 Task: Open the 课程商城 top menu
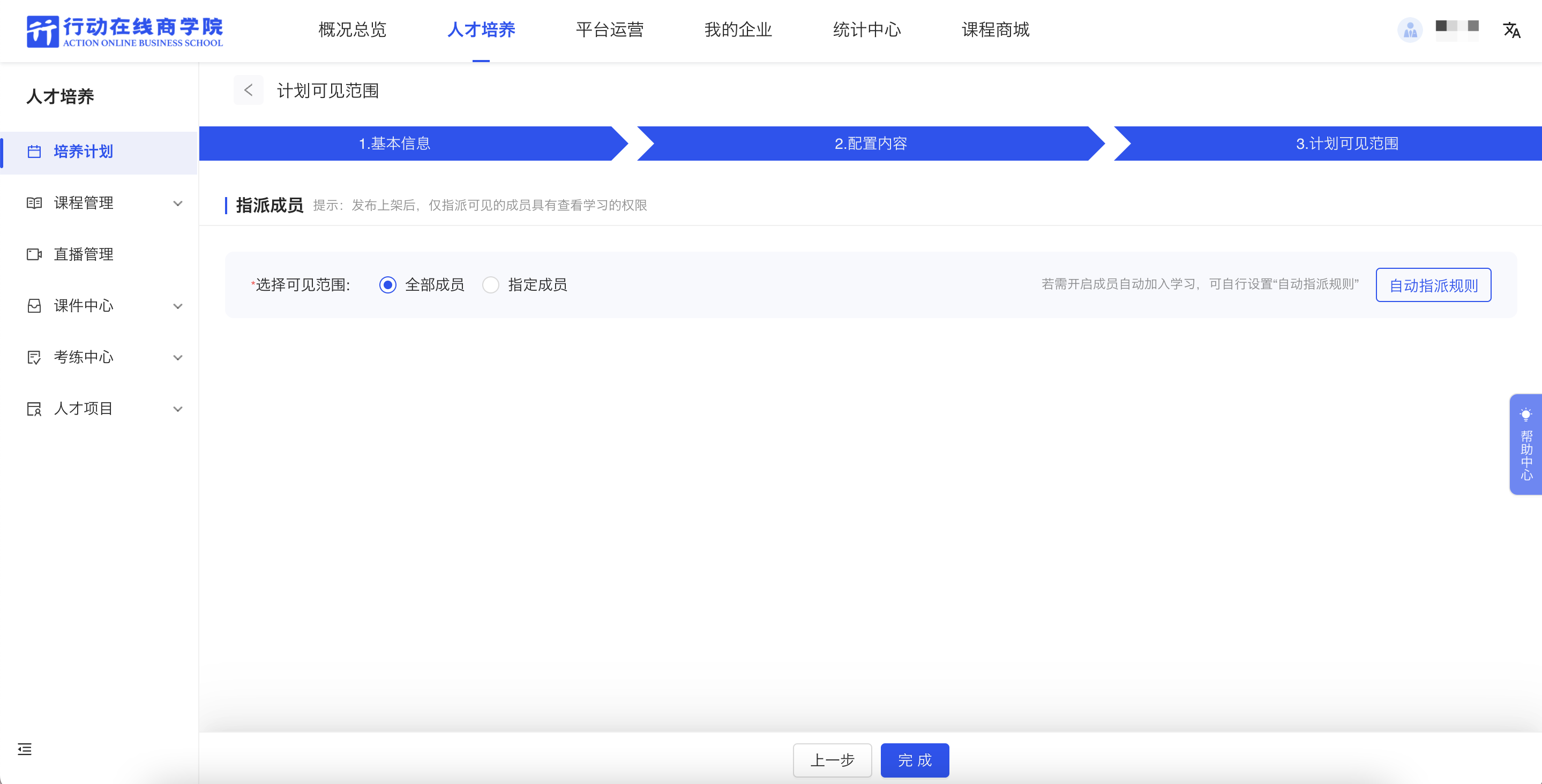(995, 29)
